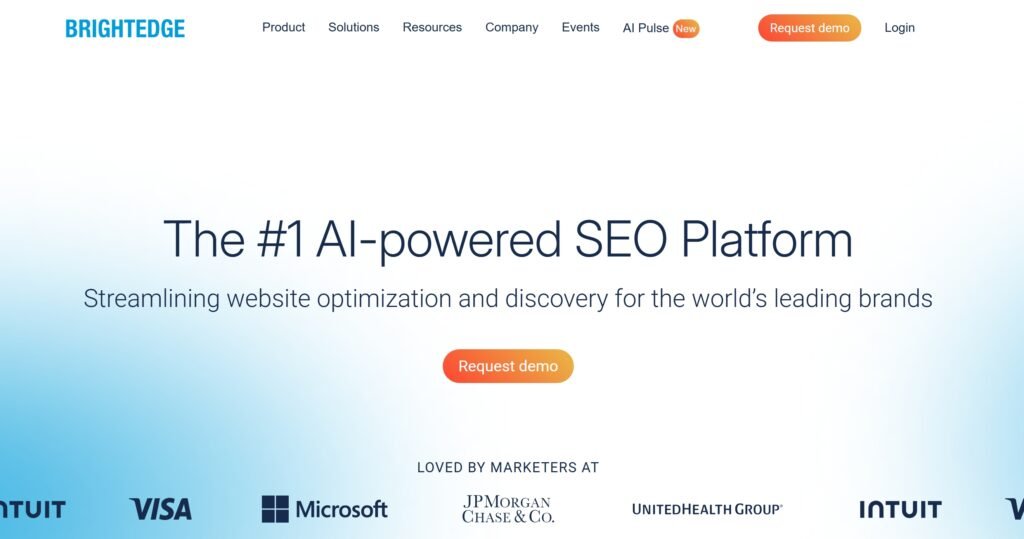
Task: Click the JPMorgan Chase & Co. logo
Action: (507, 509)
